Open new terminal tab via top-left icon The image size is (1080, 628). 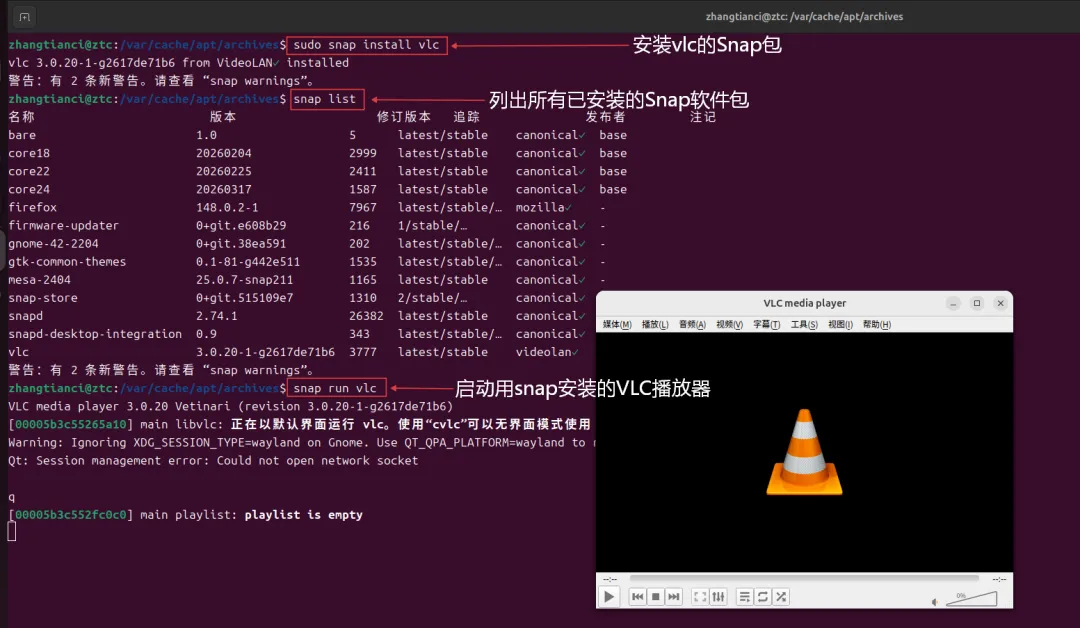(24, 17)
